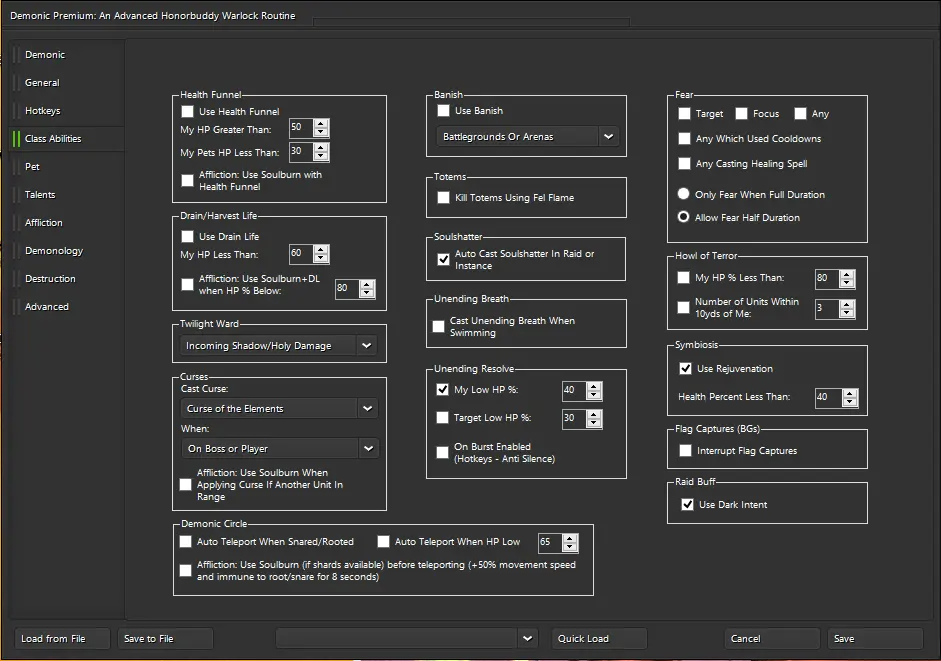
Task: Enable Kill Totems Using Fel Flame
Action: 443,198
